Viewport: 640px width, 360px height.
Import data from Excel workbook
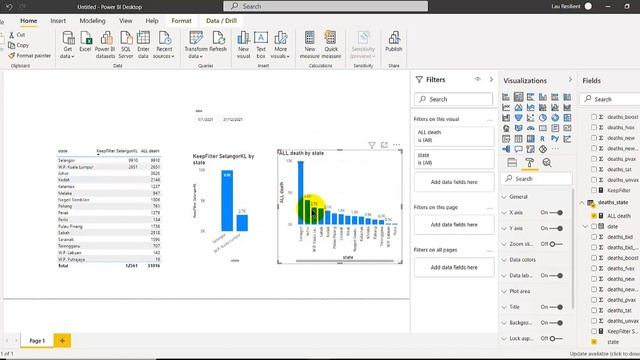click(85, 42)
